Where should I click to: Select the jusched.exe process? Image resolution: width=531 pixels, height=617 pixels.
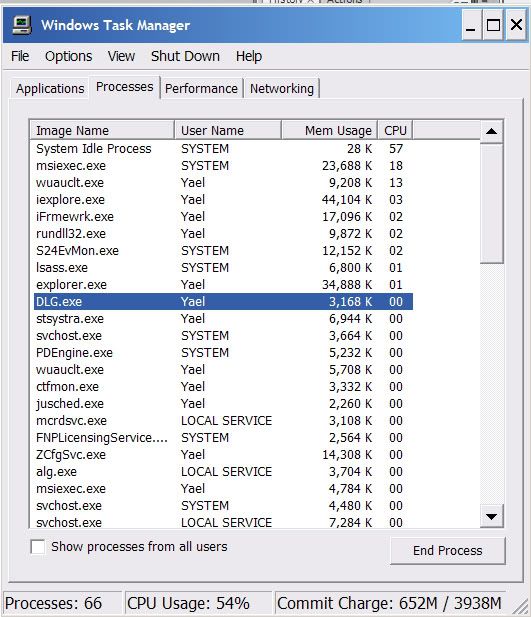point(223,404)
